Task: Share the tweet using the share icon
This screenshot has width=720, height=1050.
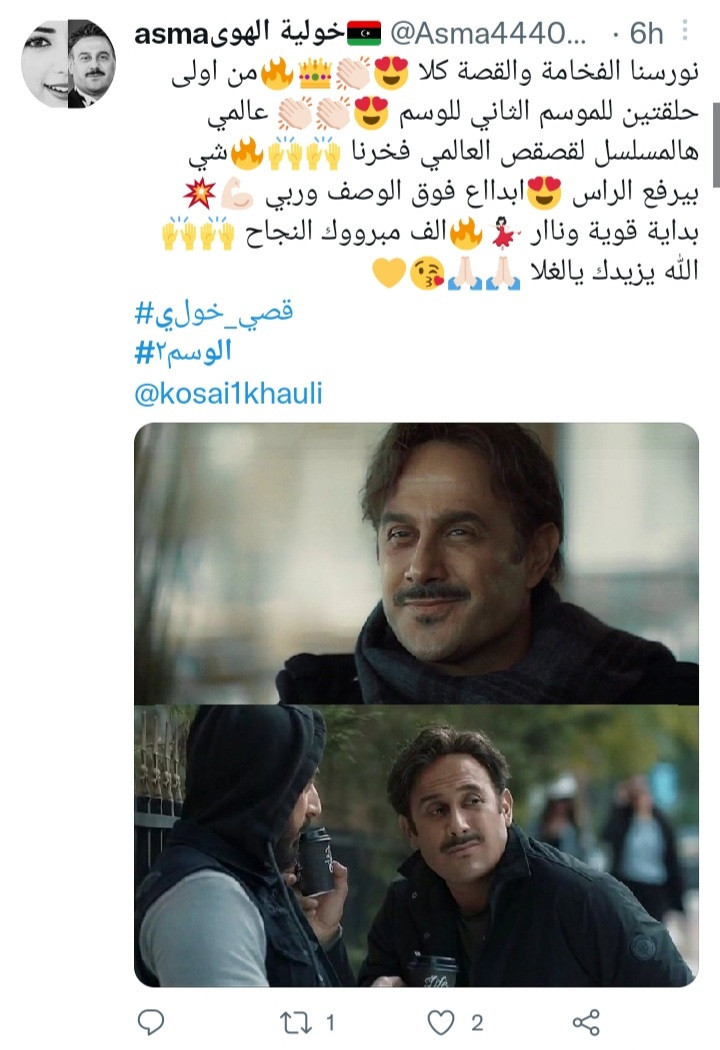Action: coord(586,1022)
